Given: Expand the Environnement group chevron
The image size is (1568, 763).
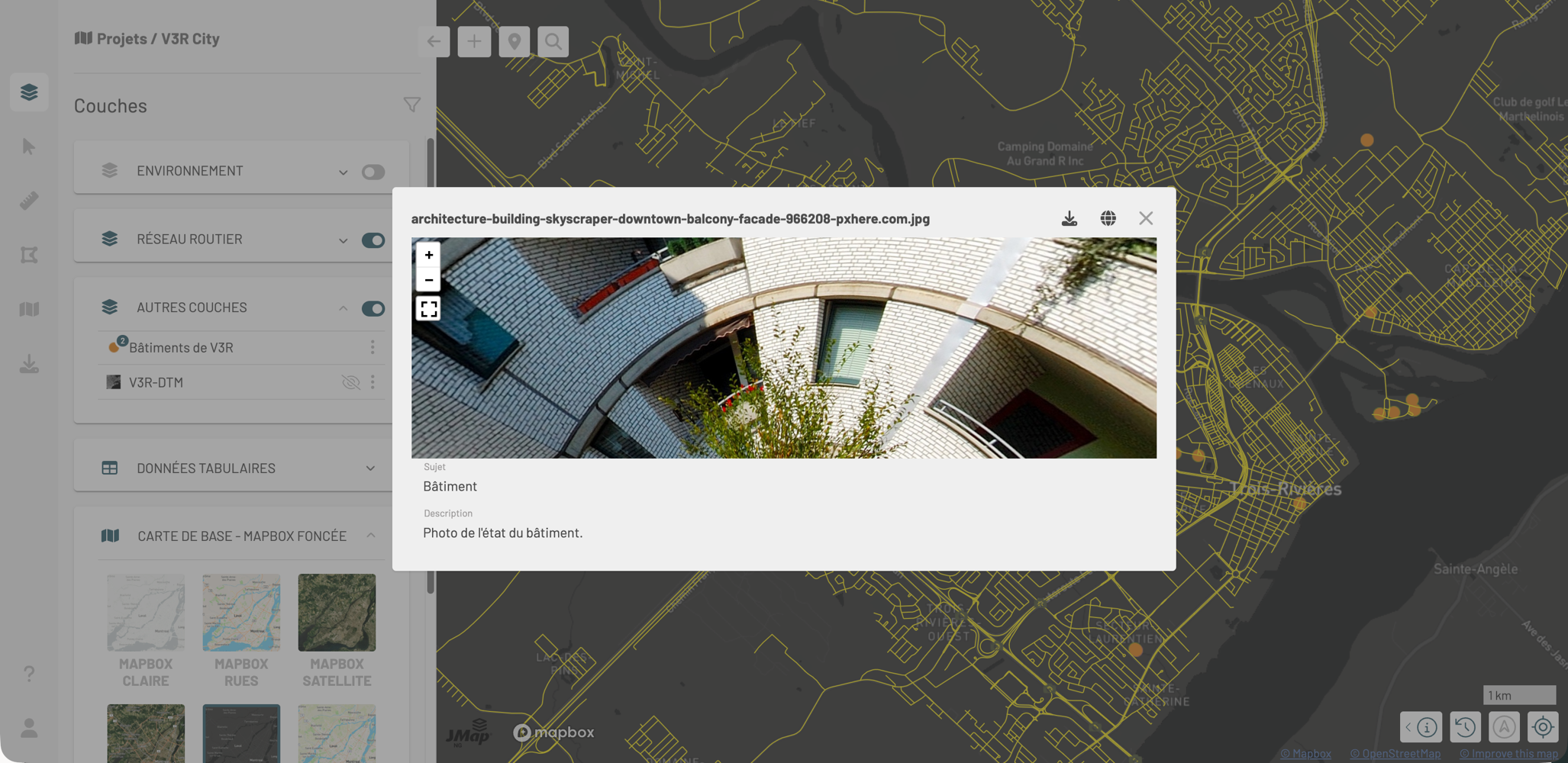Looking at the screenshot, I should point(343,172).
